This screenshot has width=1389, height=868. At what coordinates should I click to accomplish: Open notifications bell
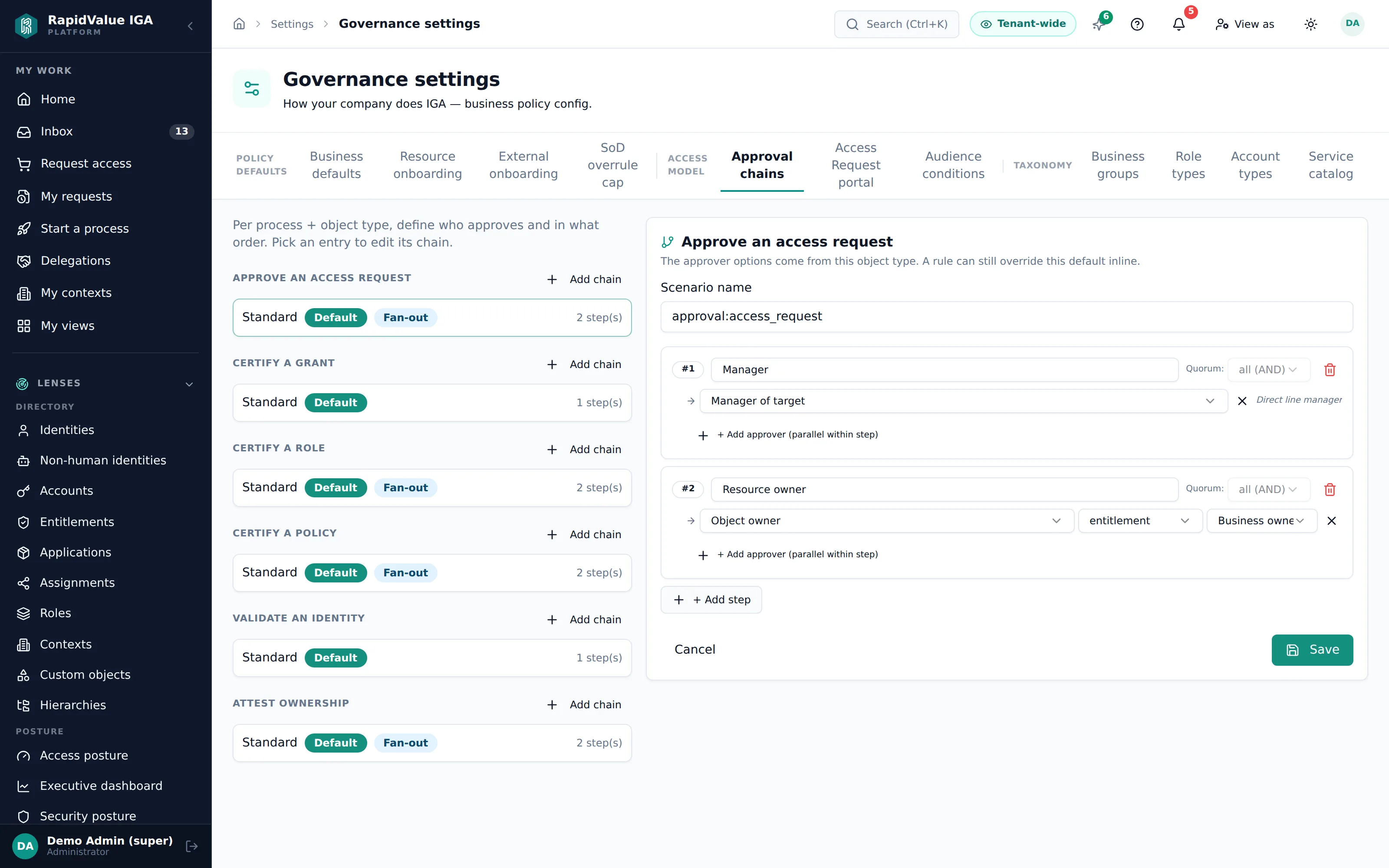pos(1178,24)
